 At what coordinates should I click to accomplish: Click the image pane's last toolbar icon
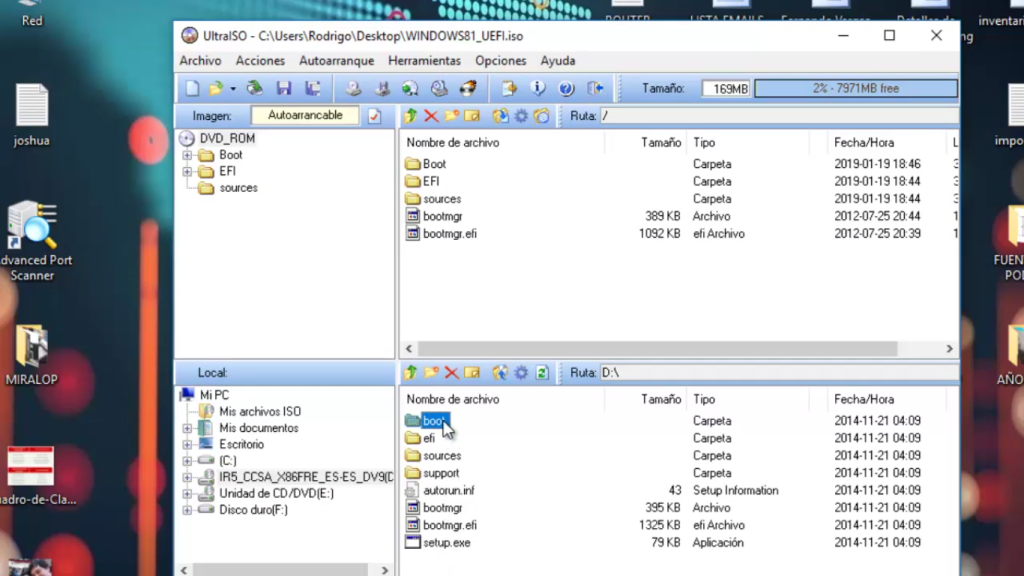point(542,116)
